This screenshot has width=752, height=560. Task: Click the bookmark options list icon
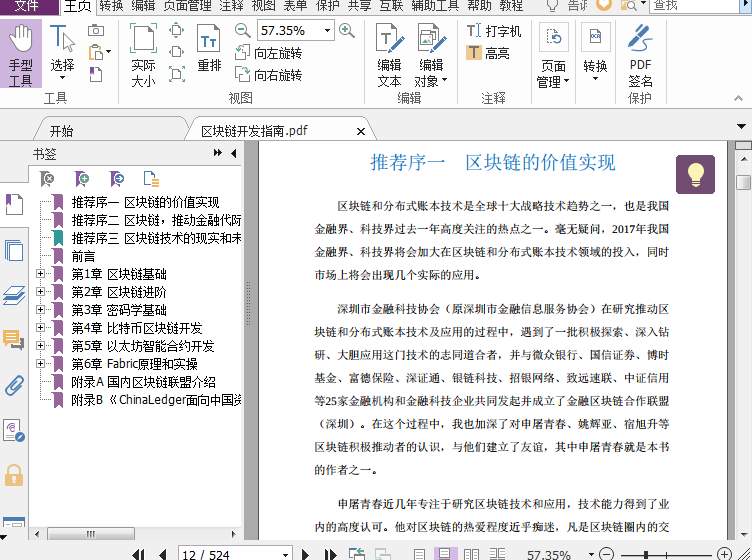click(x=152, y=179)
